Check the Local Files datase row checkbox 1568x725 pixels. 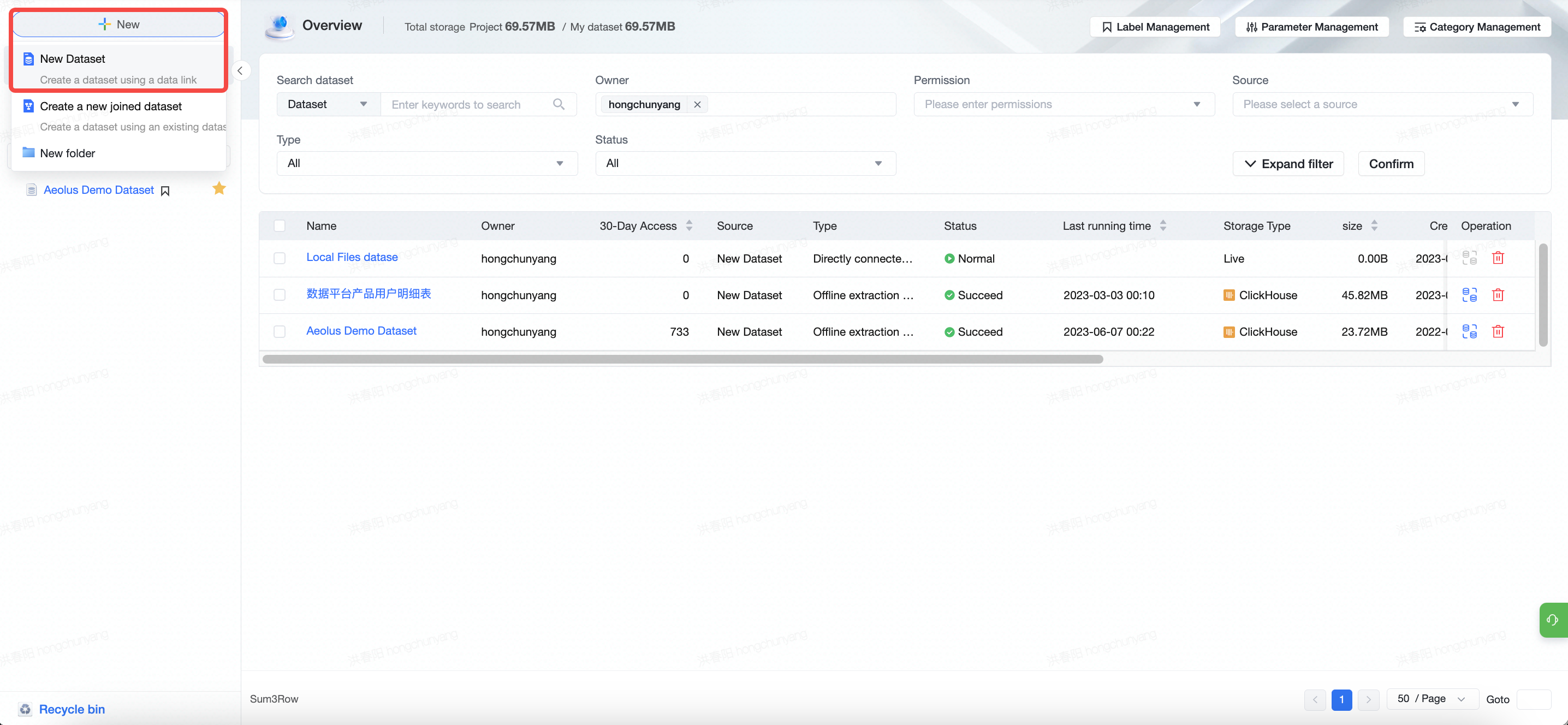pos(280,258)
